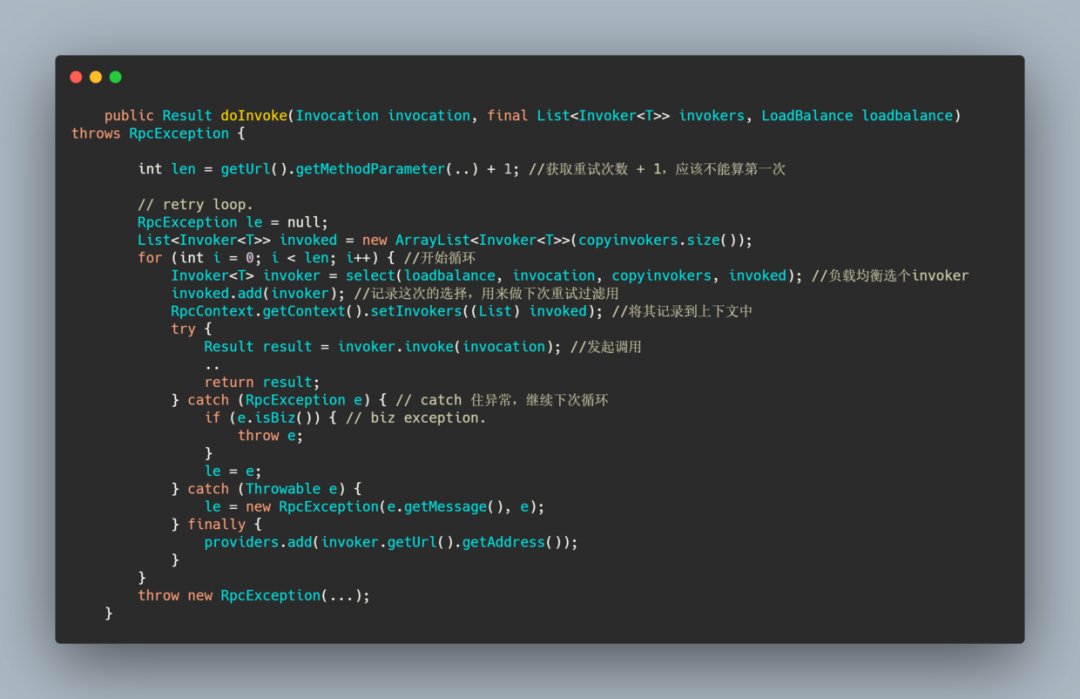
Task: Click 'catch (RpcException e)' clause
Action: 279,400
